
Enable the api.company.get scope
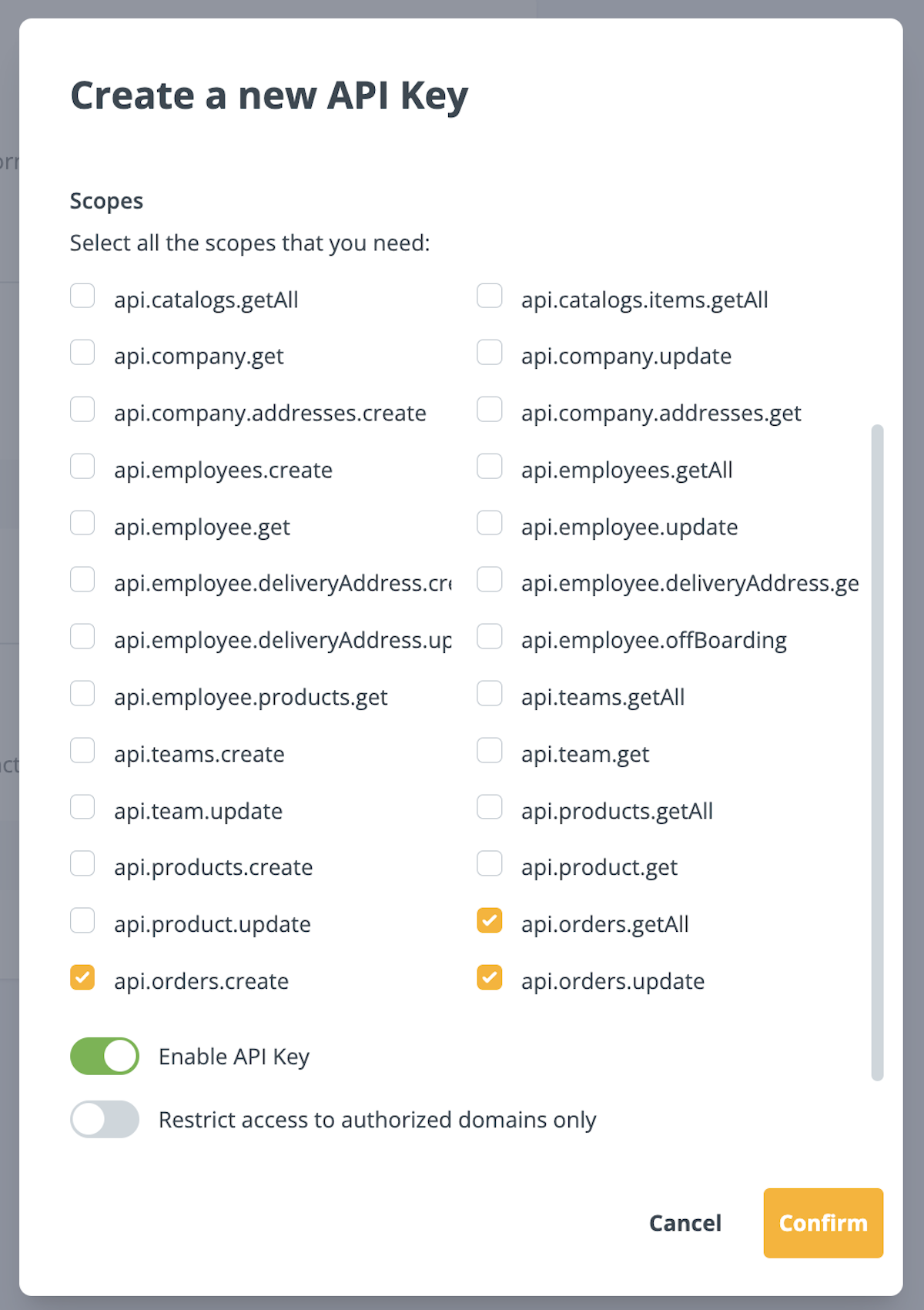[x=82, y=352]
